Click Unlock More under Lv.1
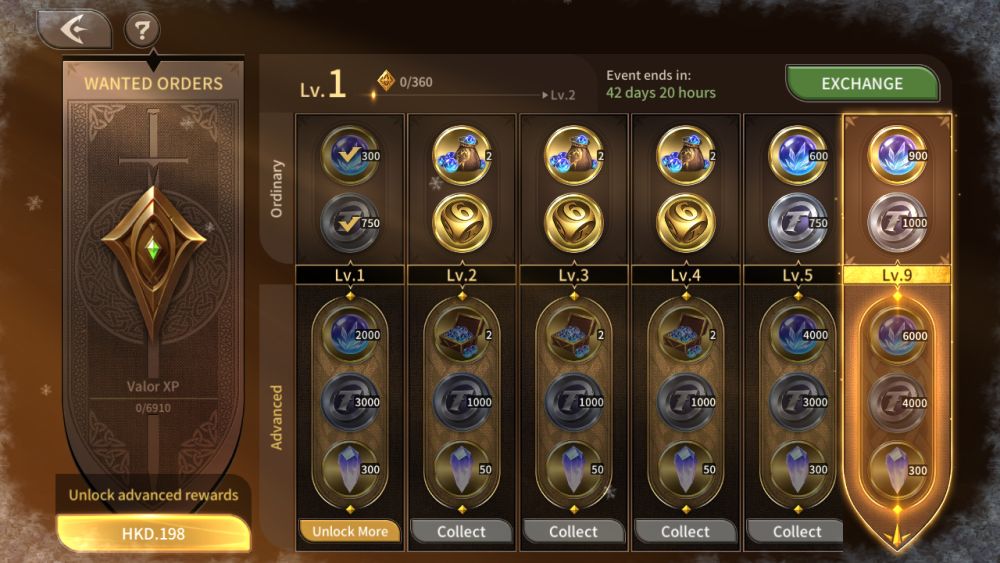The image size is (1000, 563). click(349, 531)
